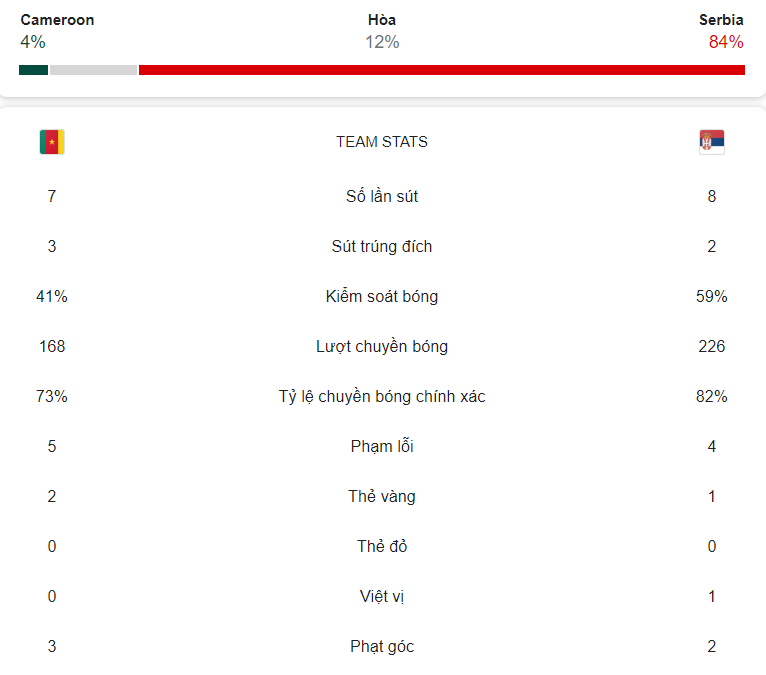Click the Serbia flag icon
766x675 pixels.
[x=711, y=142]
